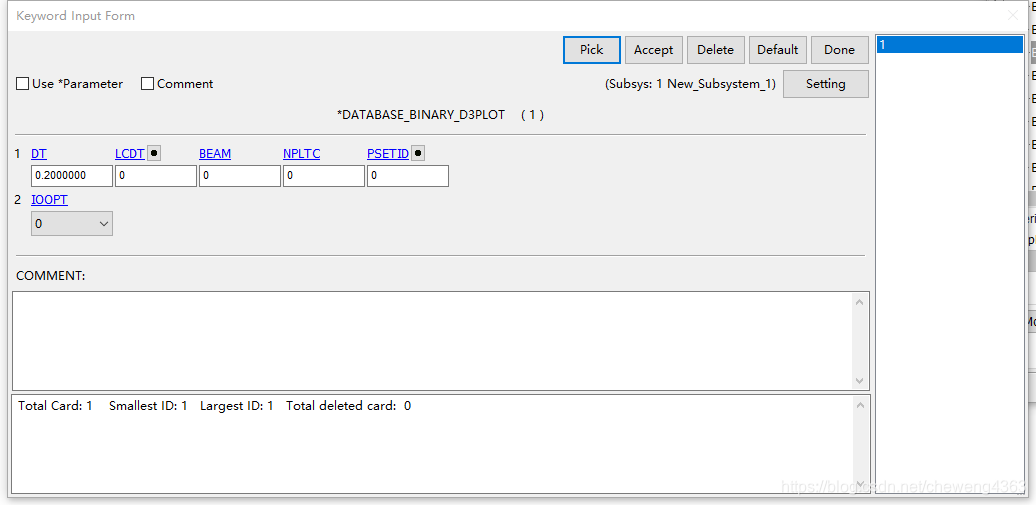Open the IOOPT field help link

tap(50, 200)
